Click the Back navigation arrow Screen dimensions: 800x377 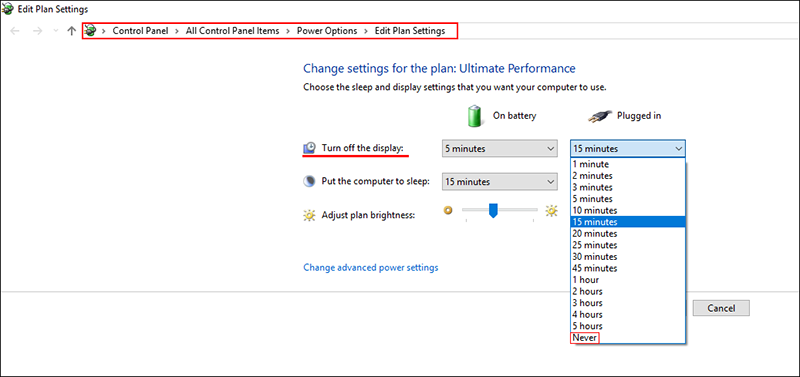(15, 31)
